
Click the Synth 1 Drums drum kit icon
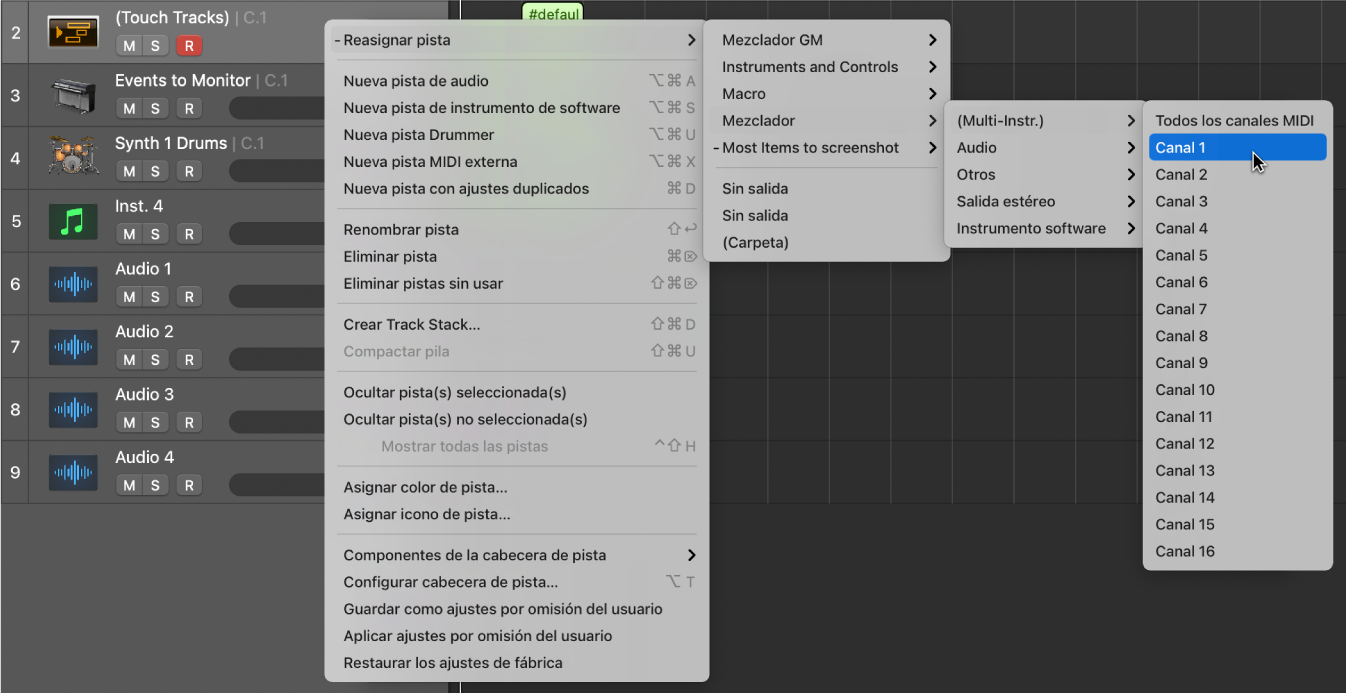click(73, 158)
